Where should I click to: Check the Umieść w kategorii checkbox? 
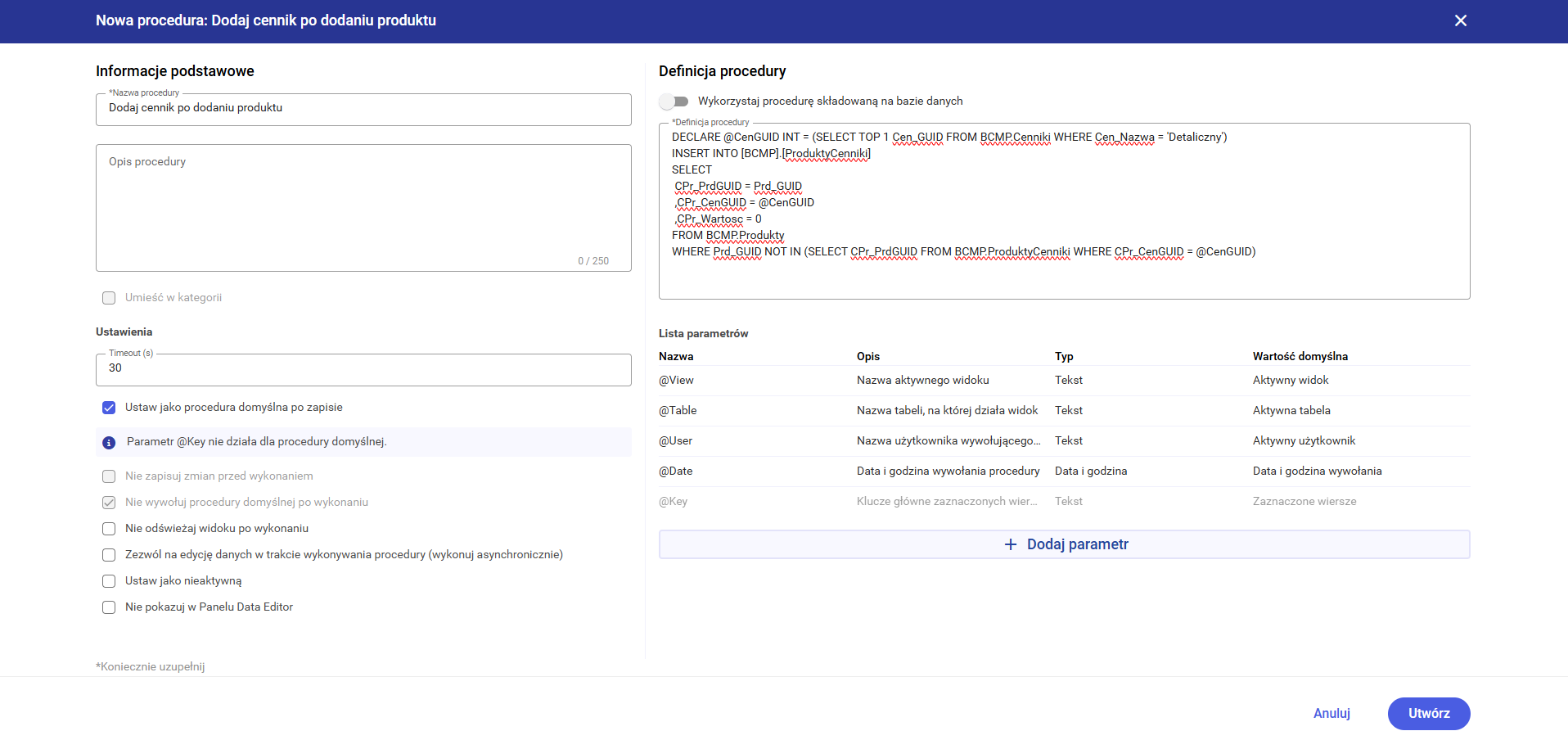[109, 298]
